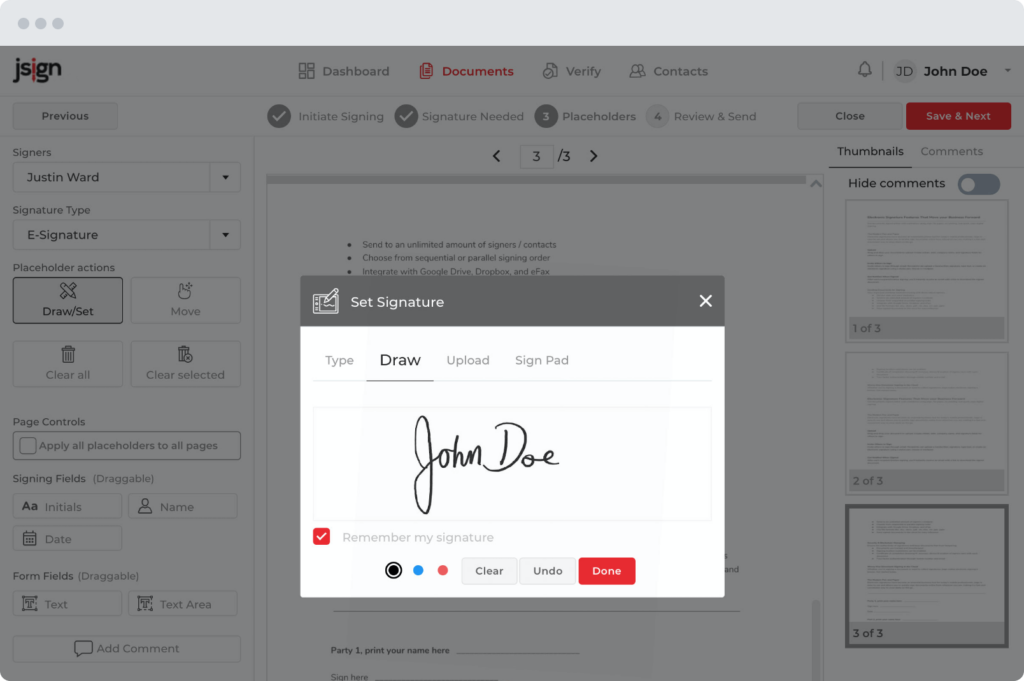Click the notification bell
Viewport: 1024px width, 681px height.
865,70
